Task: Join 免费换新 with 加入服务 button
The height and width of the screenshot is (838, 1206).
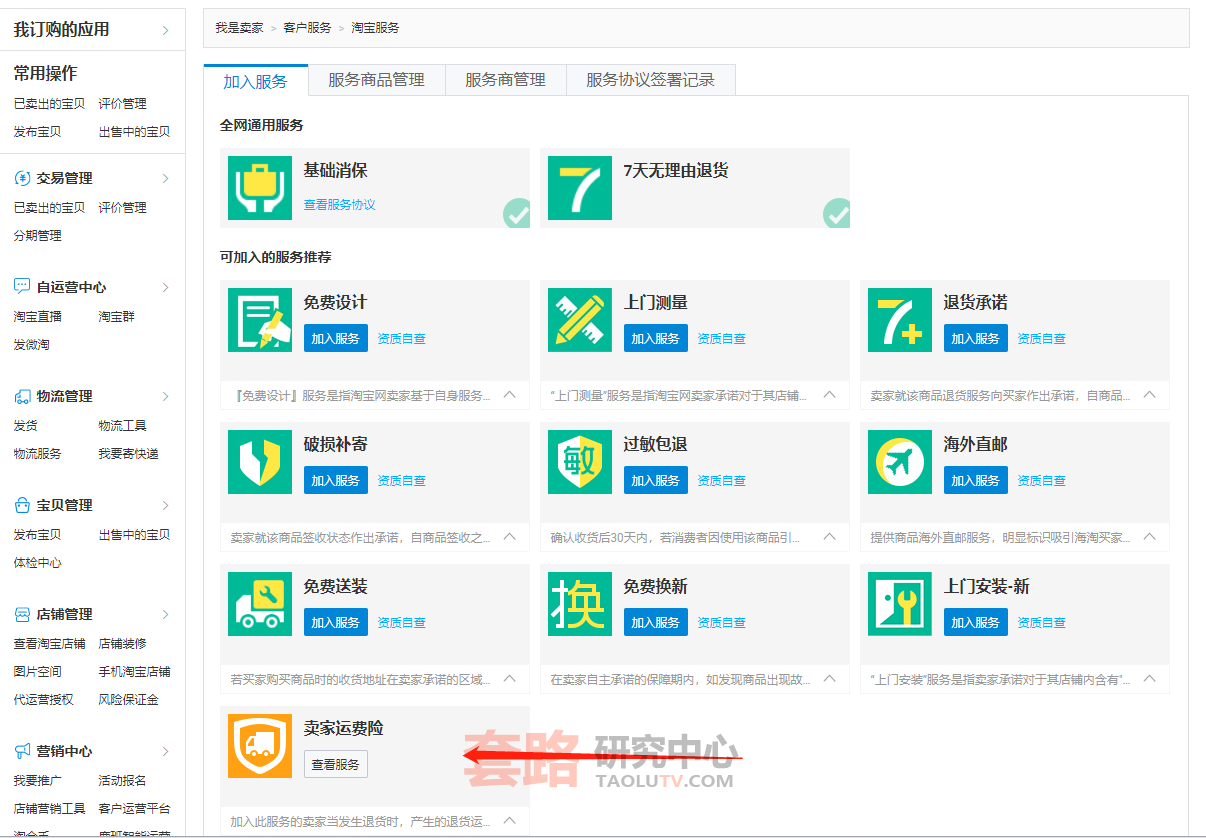Action: 656,622
